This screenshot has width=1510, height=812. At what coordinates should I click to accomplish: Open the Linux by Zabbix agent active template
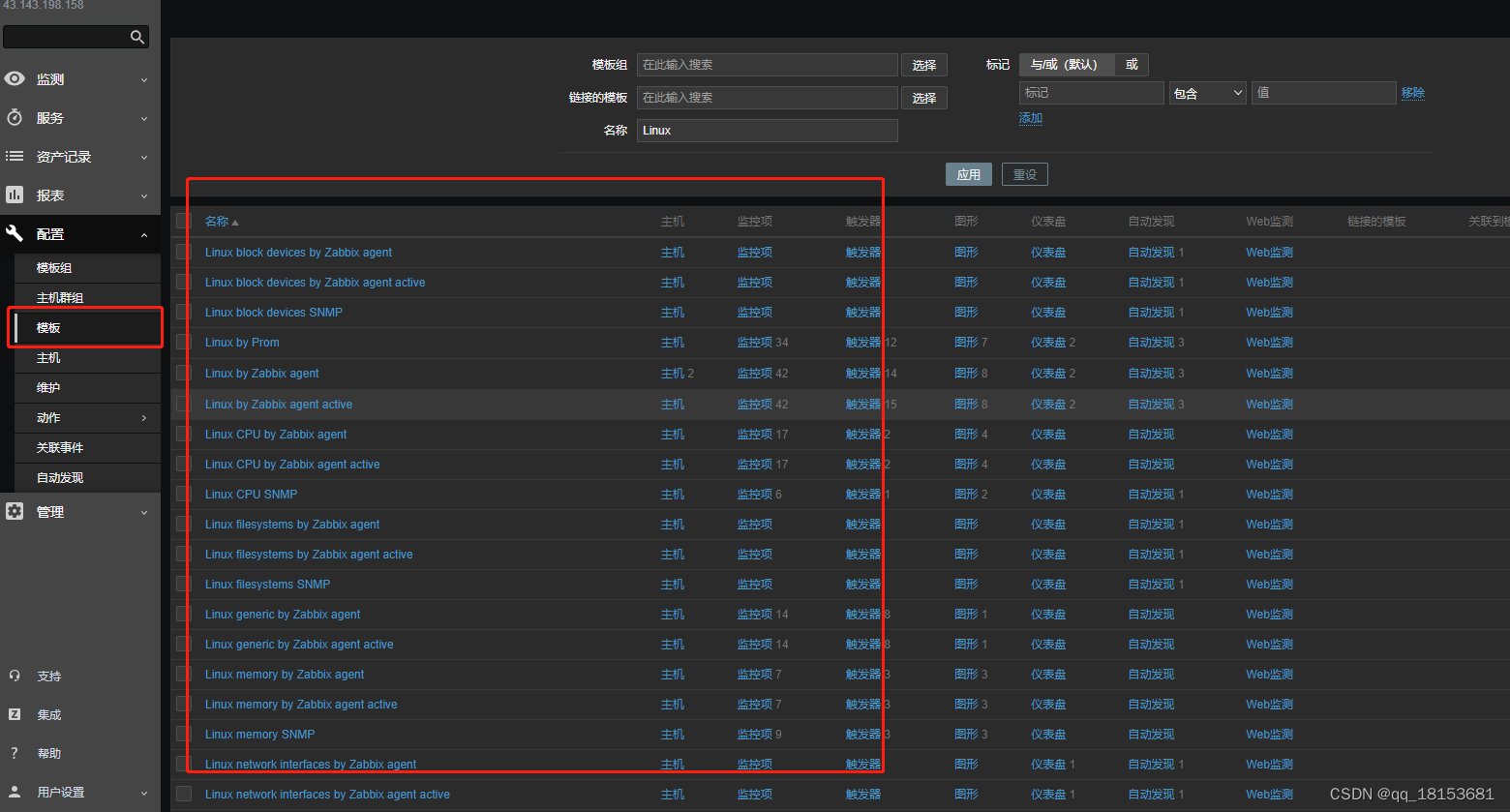point(279,405)
